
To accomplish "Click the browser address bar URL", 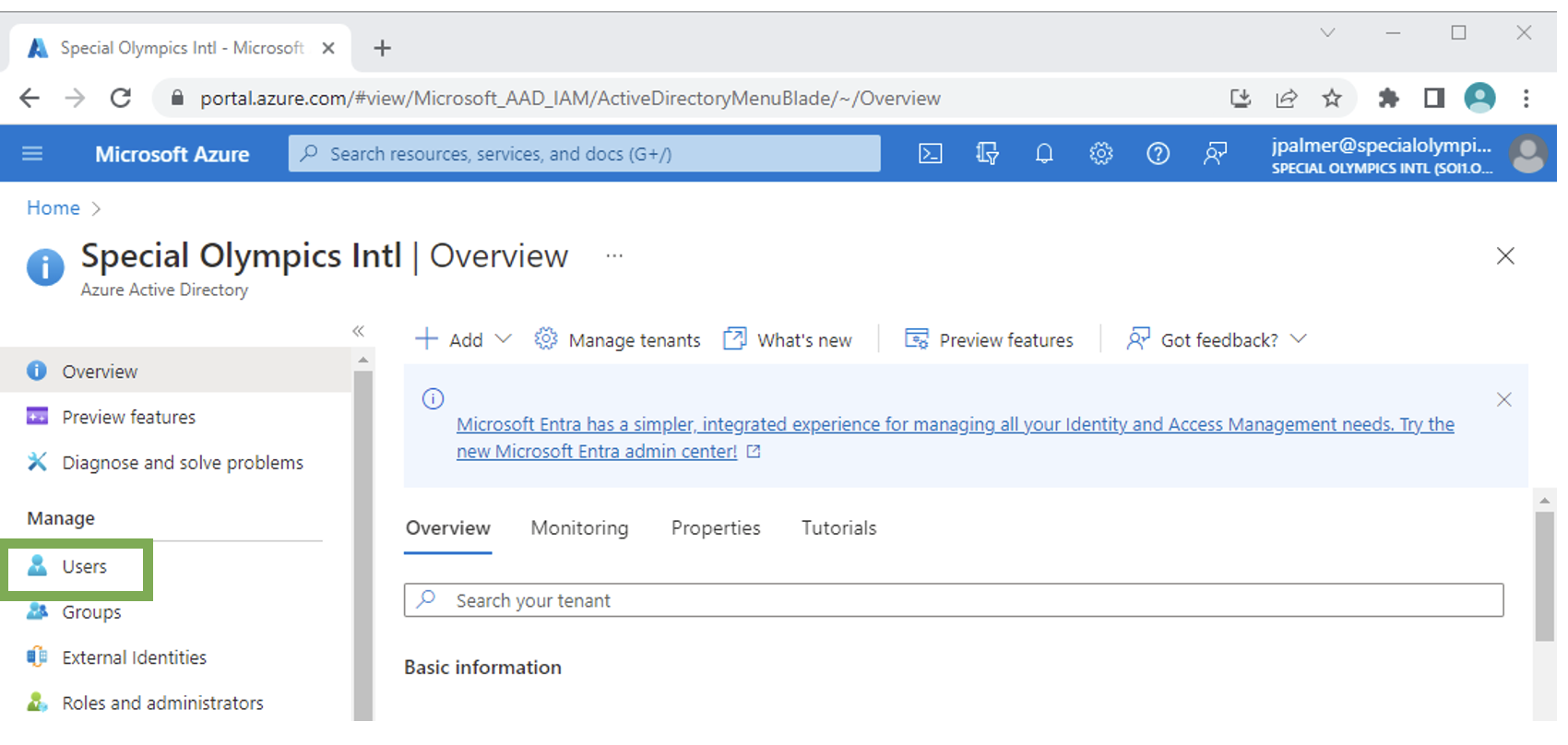I will (x=570, y=98).
